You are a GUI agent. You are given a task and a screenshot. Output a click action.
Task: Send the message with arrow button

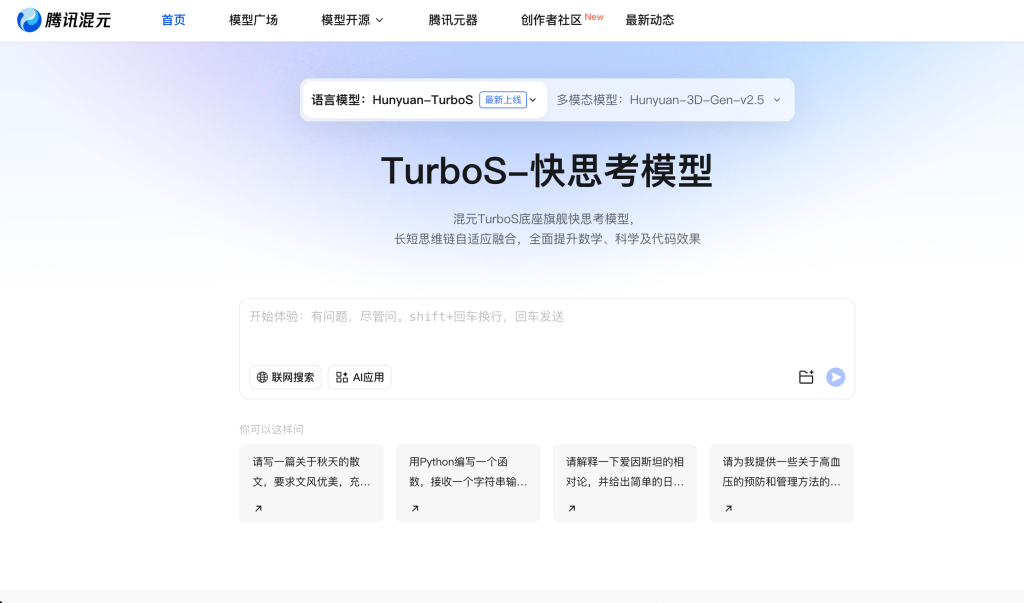point(835,377)
